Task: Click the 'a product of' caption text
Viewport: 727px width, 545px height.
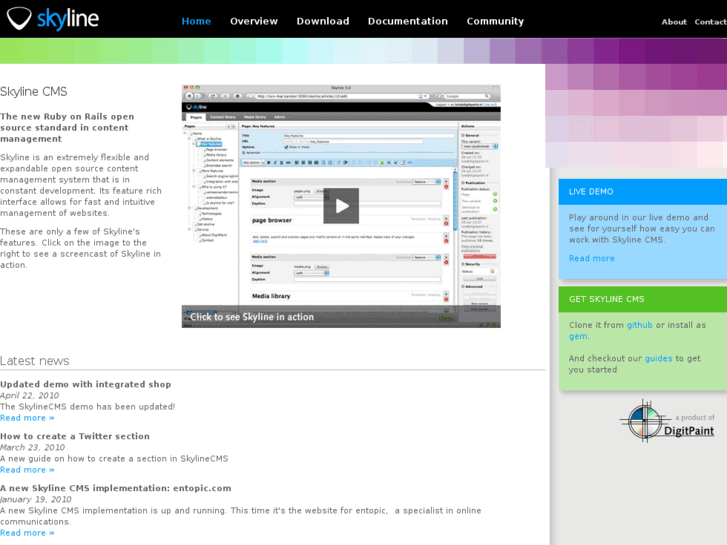Action: click(x=695, y=417)
